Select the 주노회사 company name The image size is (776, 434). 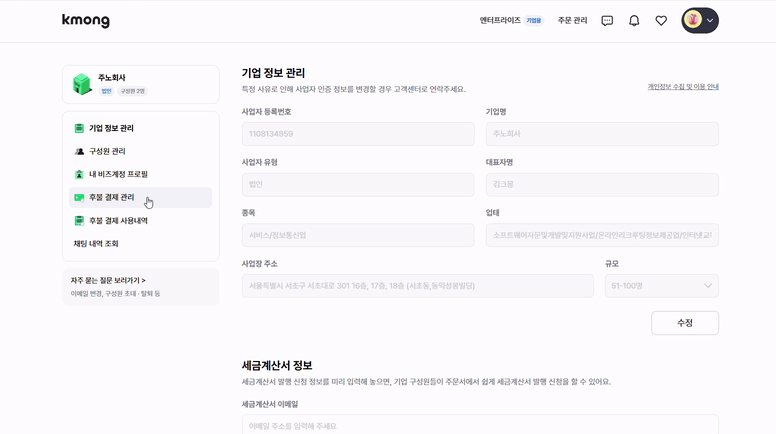tap(112, 78)
